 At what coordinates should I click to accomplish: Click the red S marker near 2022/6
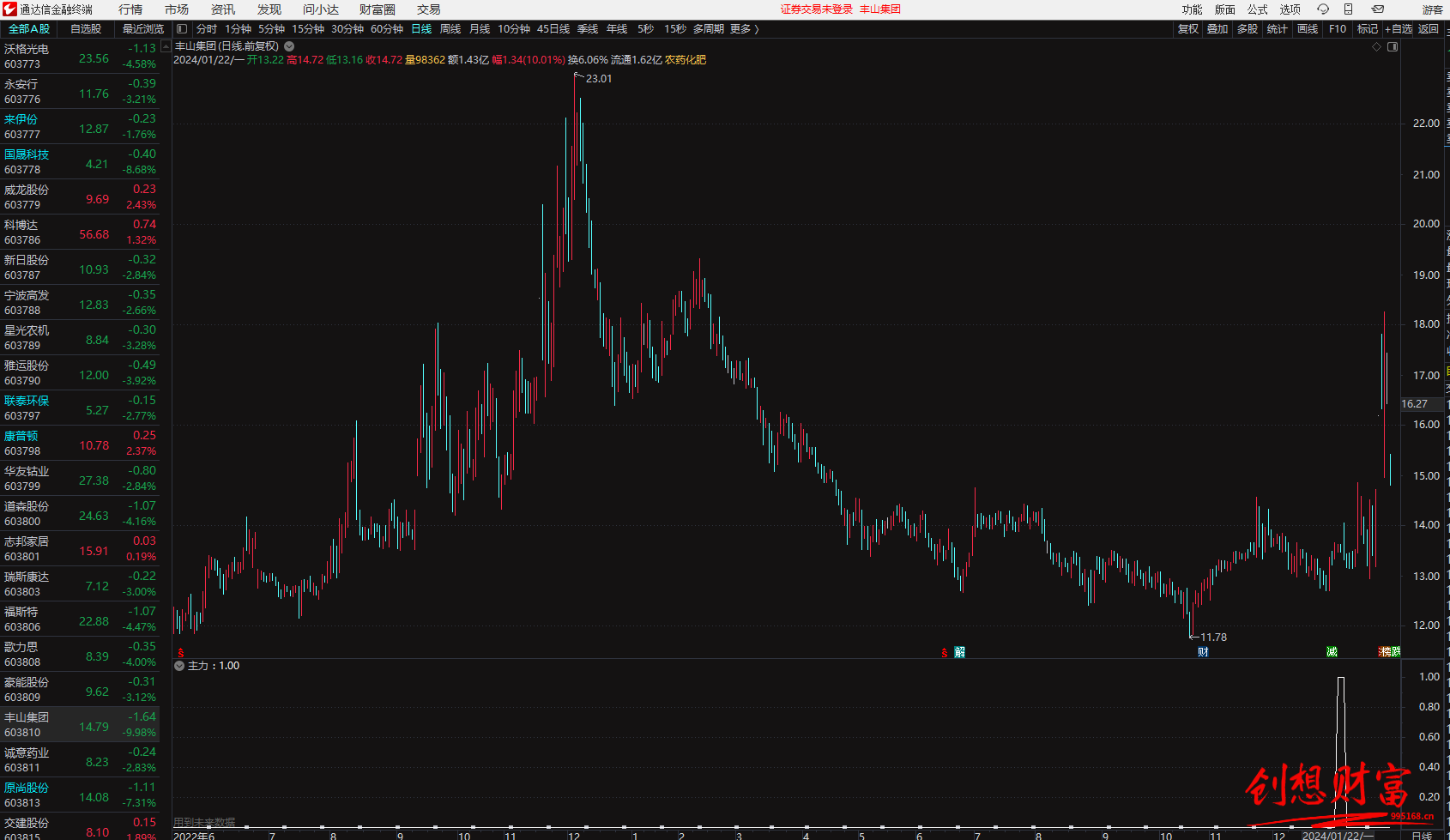[180, 653]
